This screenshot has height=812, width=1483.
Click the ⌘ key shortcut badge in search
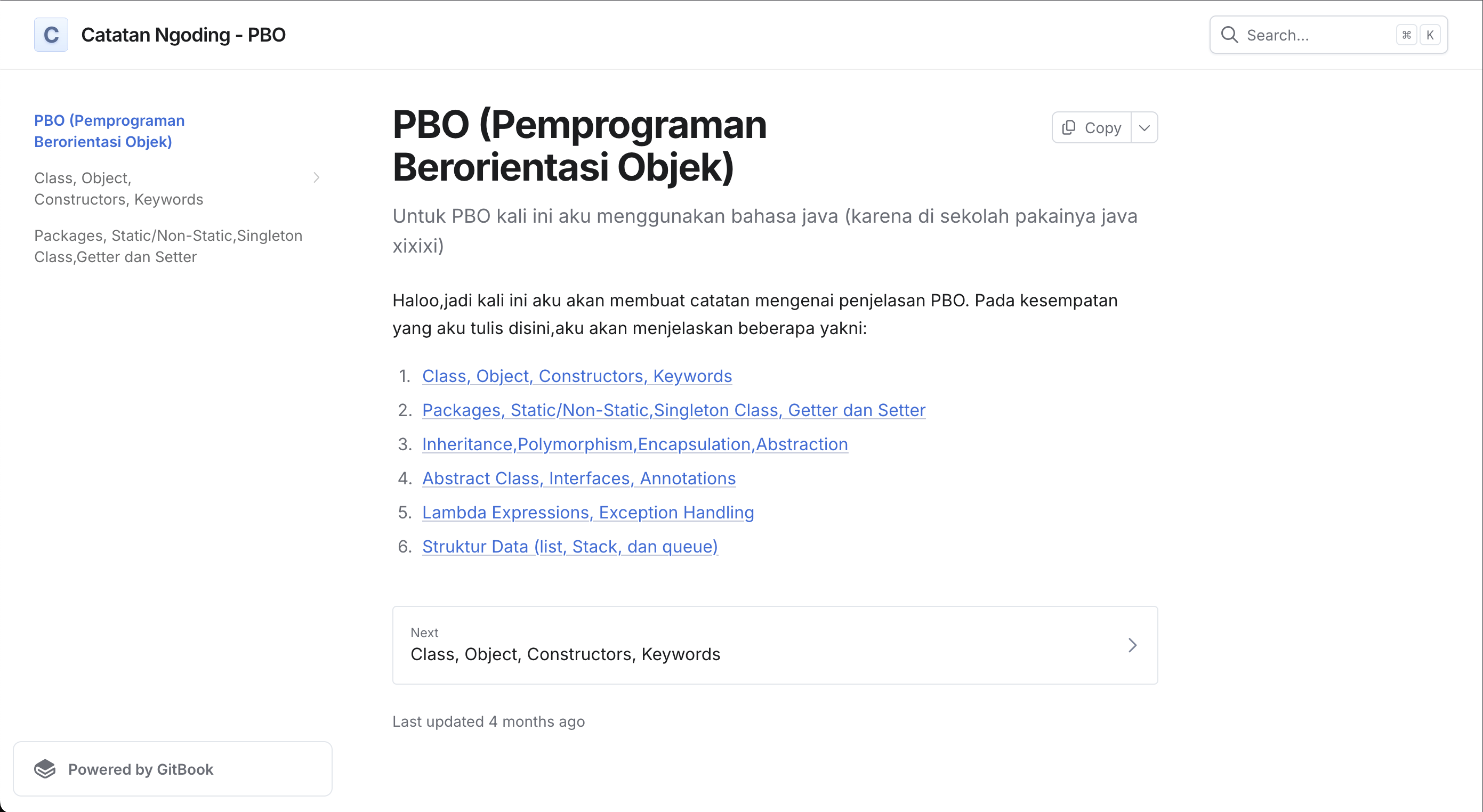[x=1406, y=35]
